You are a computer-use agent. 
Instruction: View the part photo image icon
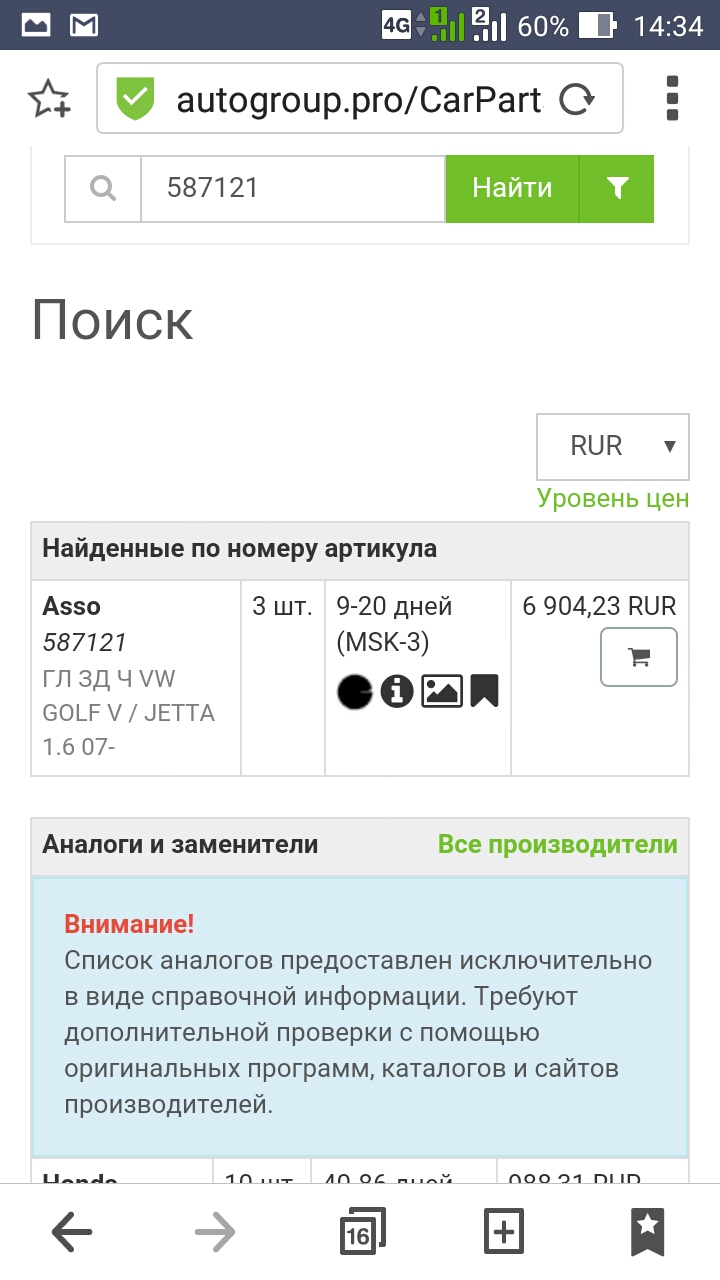(441, 691)
